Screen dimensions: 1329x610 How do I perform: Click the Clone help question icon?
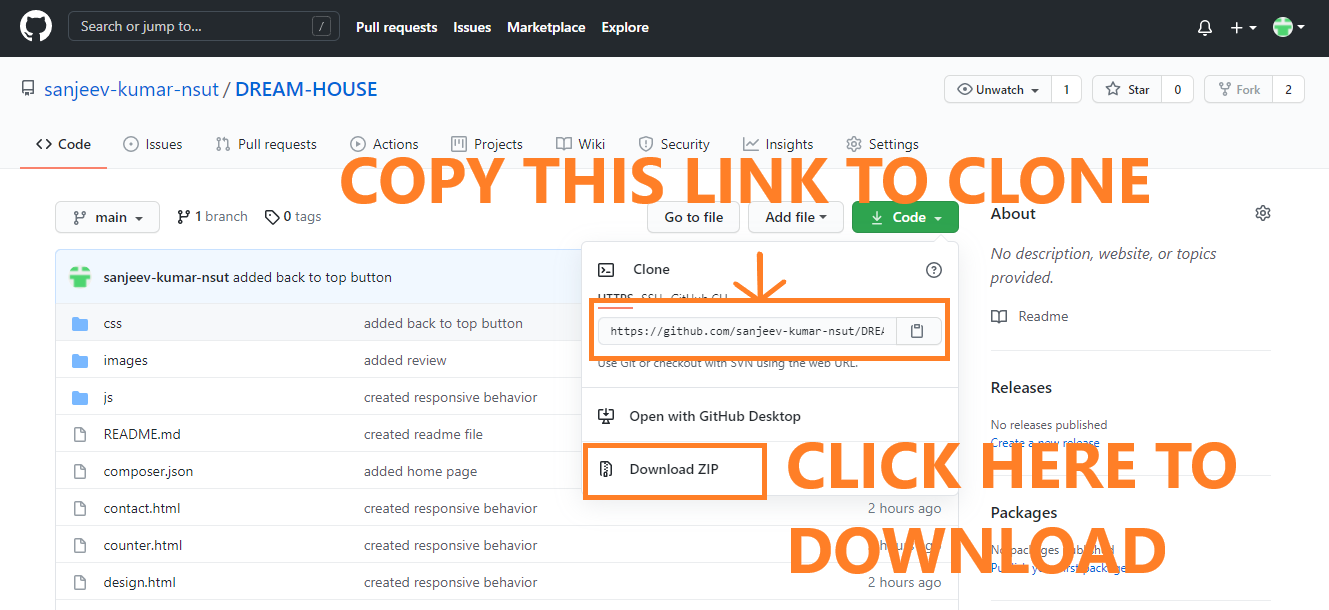934,270
